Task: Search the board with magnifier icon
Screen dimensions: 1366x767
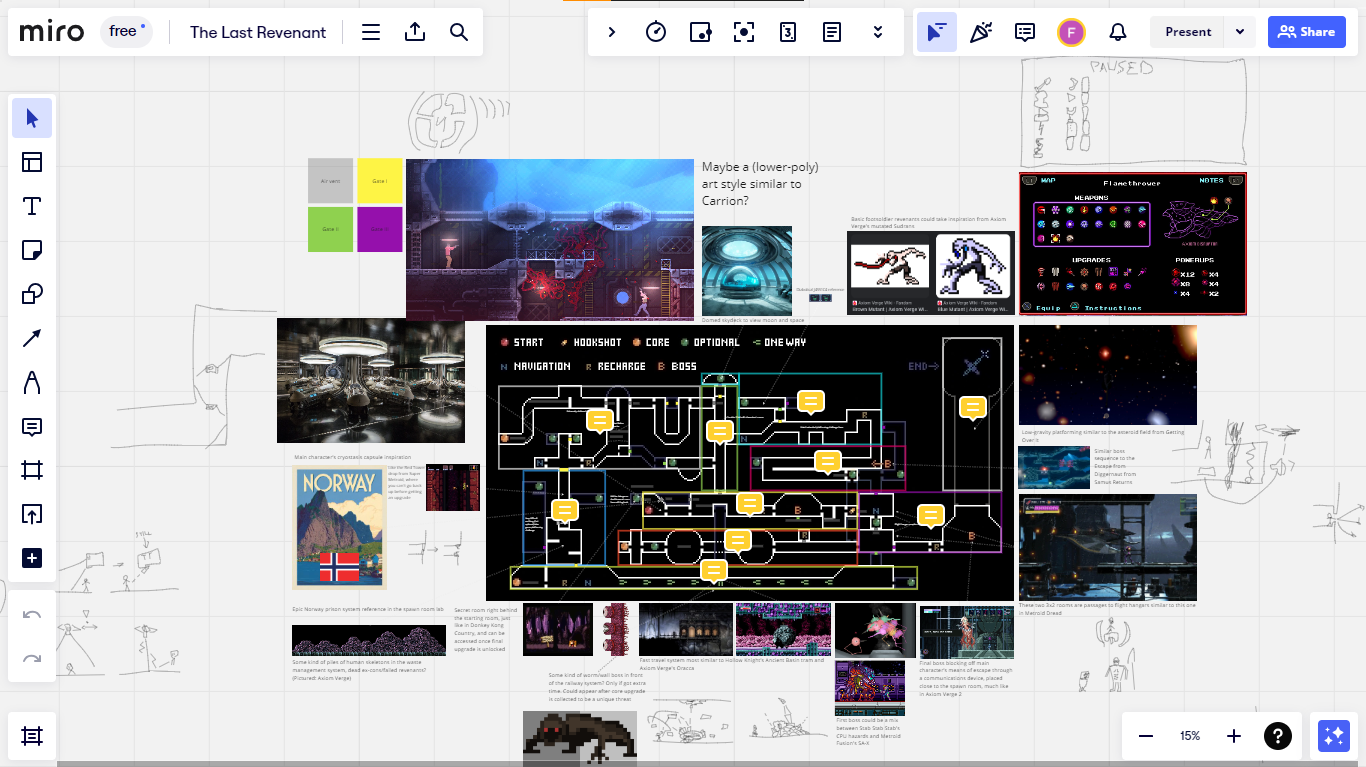Action: [459, 32]
